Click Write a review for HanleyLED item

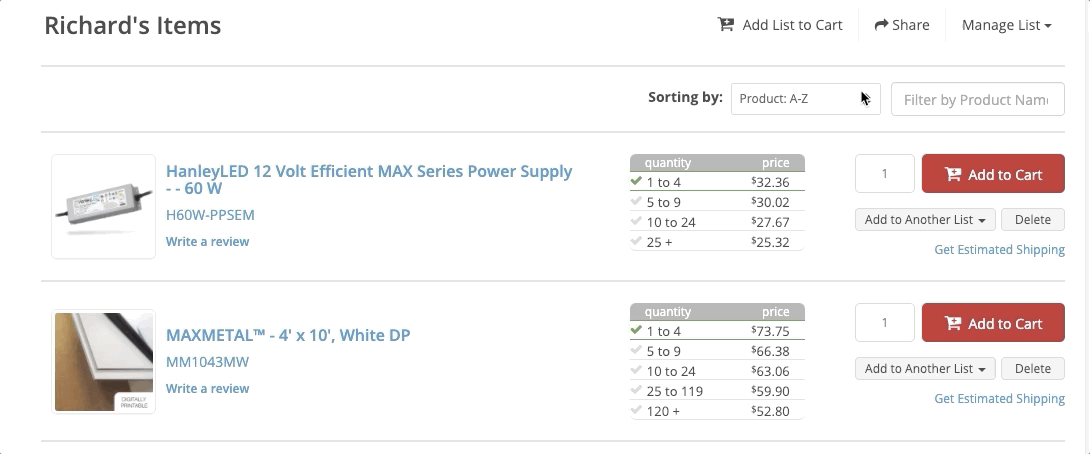tap(207, 241)
